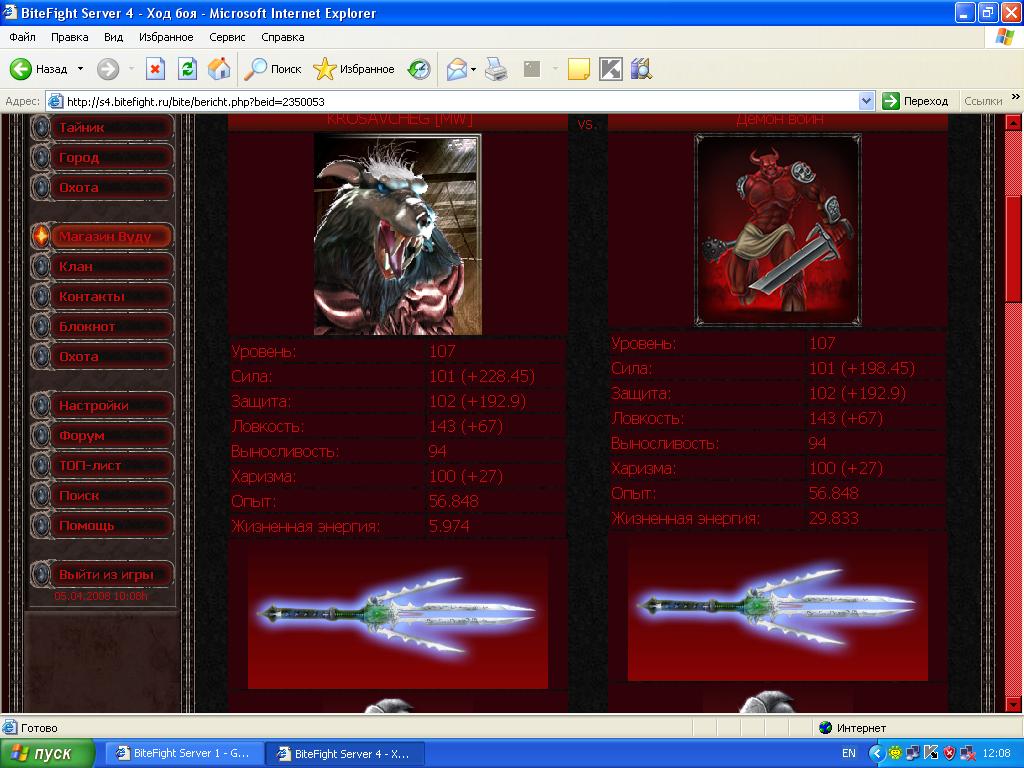The width and height of the screenshot is (1024, 768).
Task: Open the History toolbar icon
Action: click(x=419, y=69)
